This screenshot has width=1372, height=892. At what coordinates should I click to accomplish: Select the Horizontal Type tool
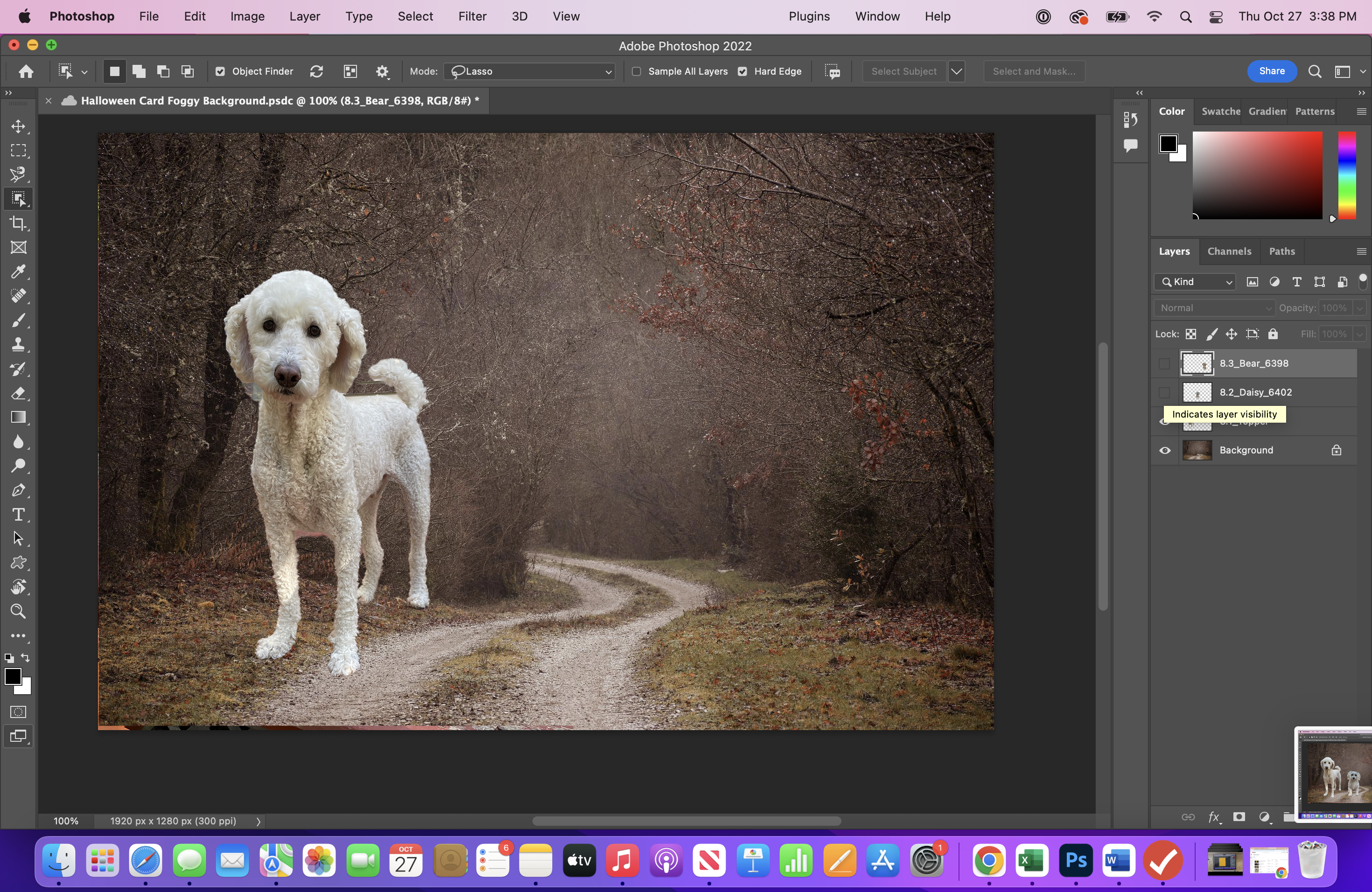(x=19, y=515)
